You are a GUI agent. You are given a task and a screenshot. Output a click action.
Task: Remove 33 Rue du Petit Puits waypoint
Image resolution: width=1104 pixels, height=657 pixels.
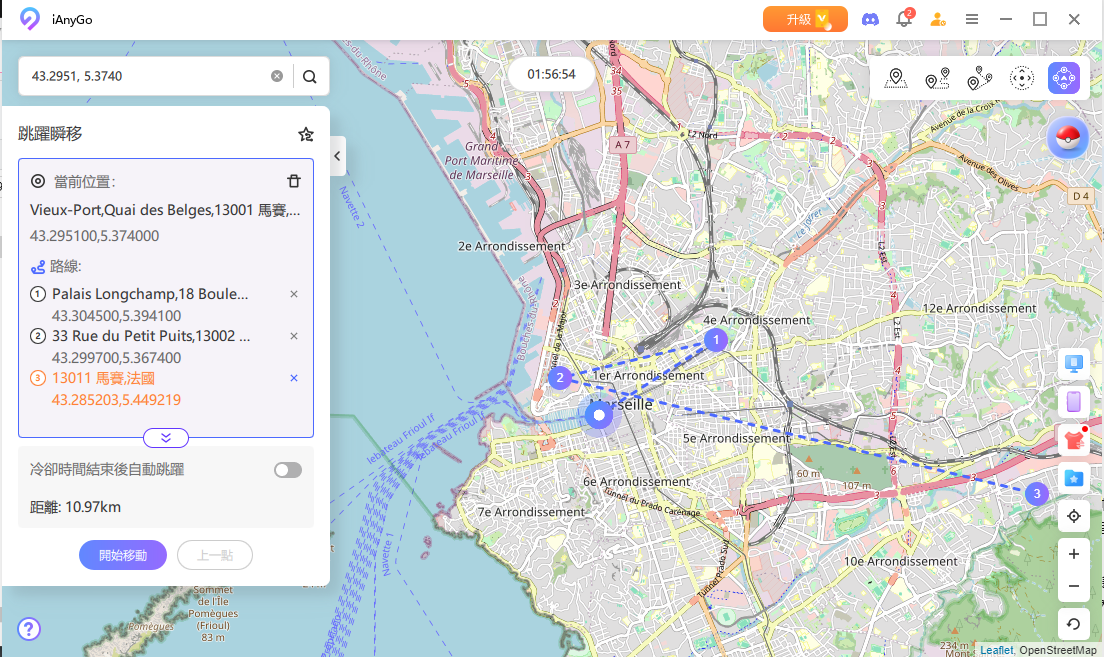294,336
